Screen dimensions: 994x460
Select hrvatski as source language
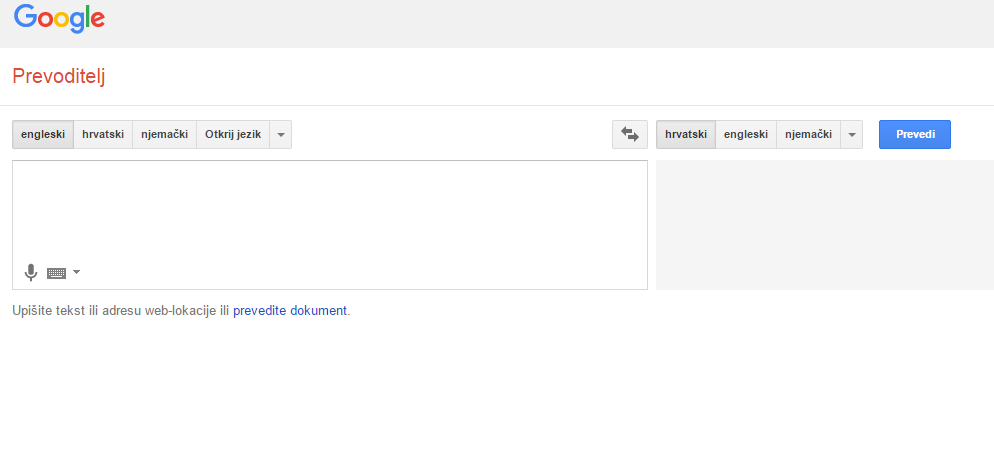(x=103, y=134)
